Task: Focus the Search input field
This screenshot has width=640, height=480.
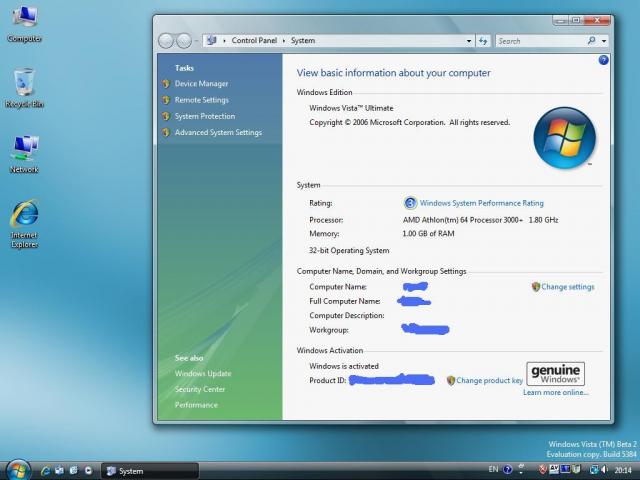Action: point(541,41)
